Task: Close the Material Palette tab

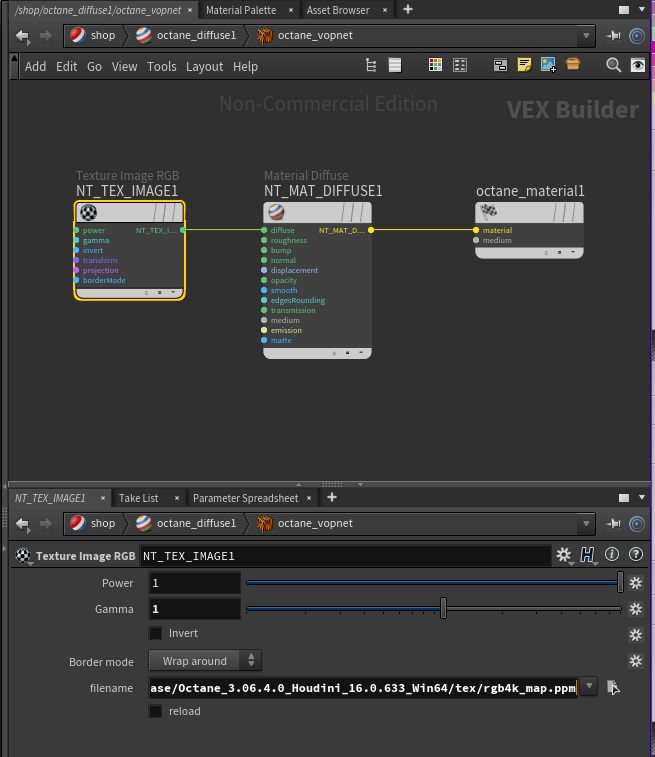Action: tap(291, 10)
